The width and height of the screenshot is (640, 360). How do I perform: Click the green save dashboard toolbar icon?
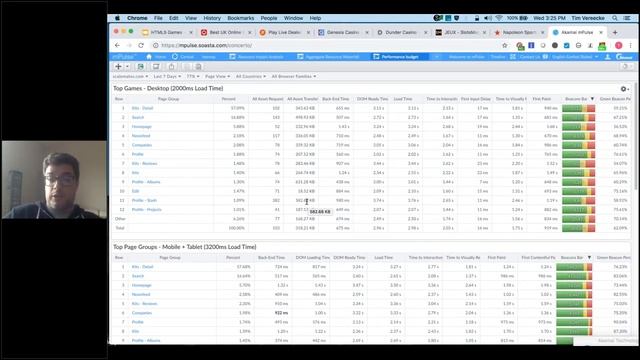(x=140, y=67)
